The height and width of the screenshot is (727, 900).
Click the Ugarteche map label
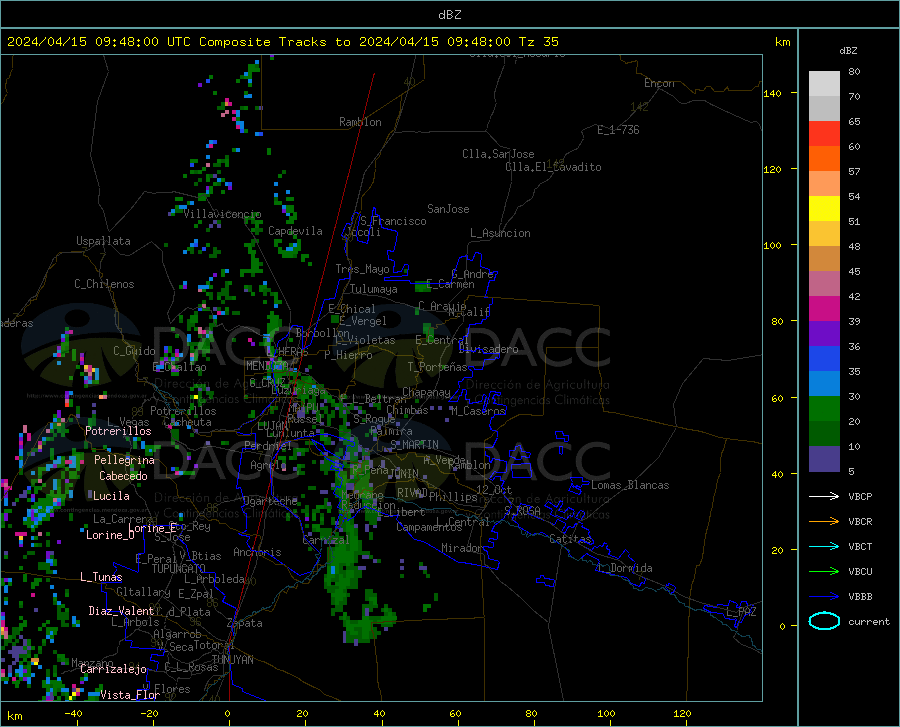click(270, 500)
